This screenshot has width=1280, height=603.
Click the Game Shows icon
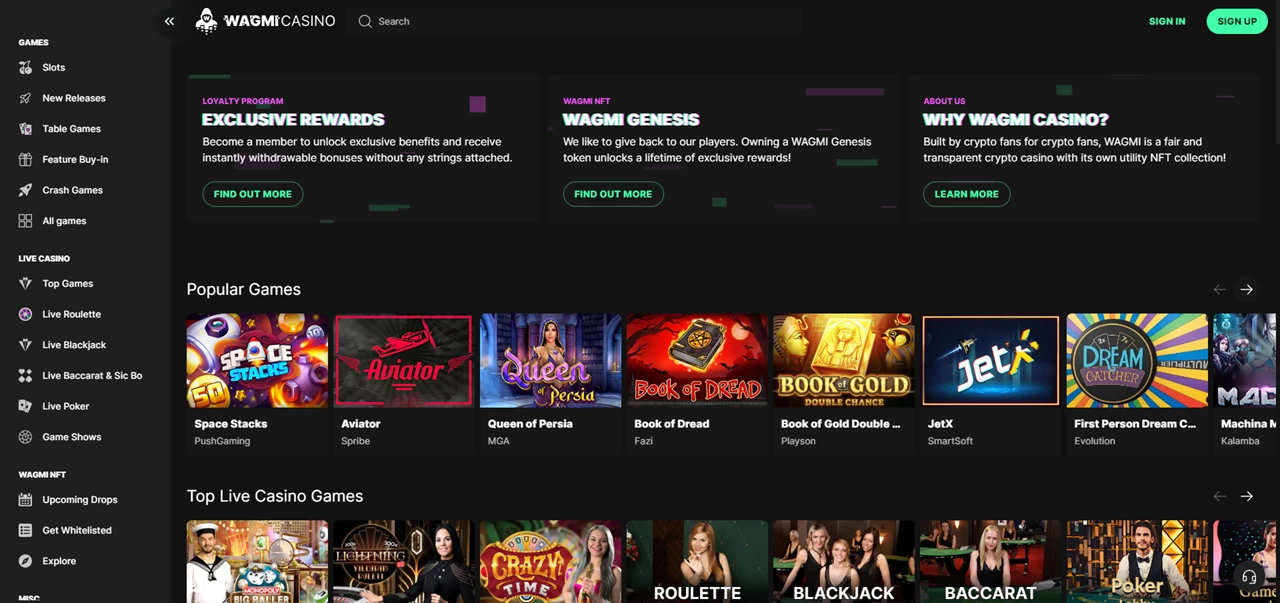coord(25,437)
